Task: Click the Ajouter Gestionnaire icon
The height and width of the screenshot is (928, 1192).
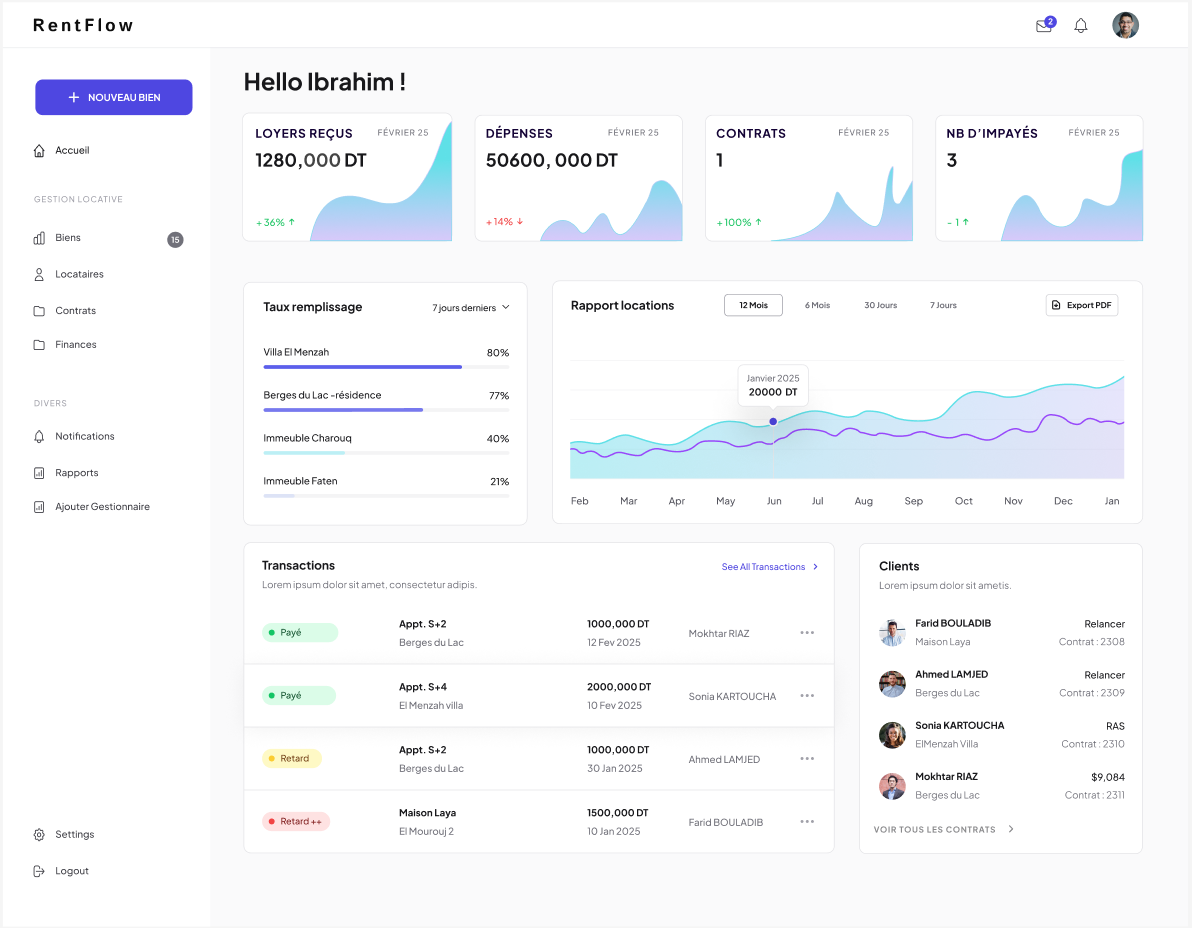Action: (39, 507)
